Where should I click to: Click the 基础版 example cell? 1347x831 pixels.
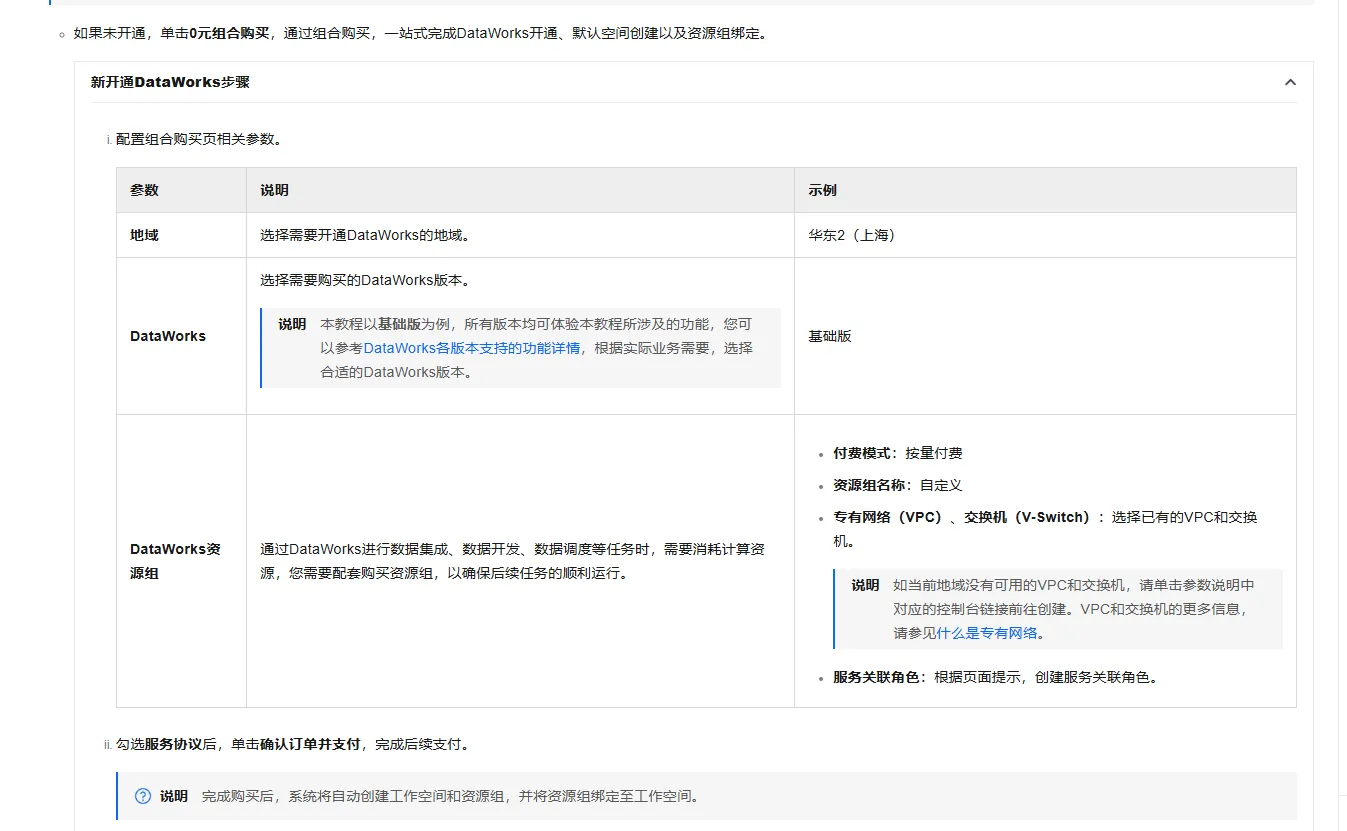(x=1045, y=336)
